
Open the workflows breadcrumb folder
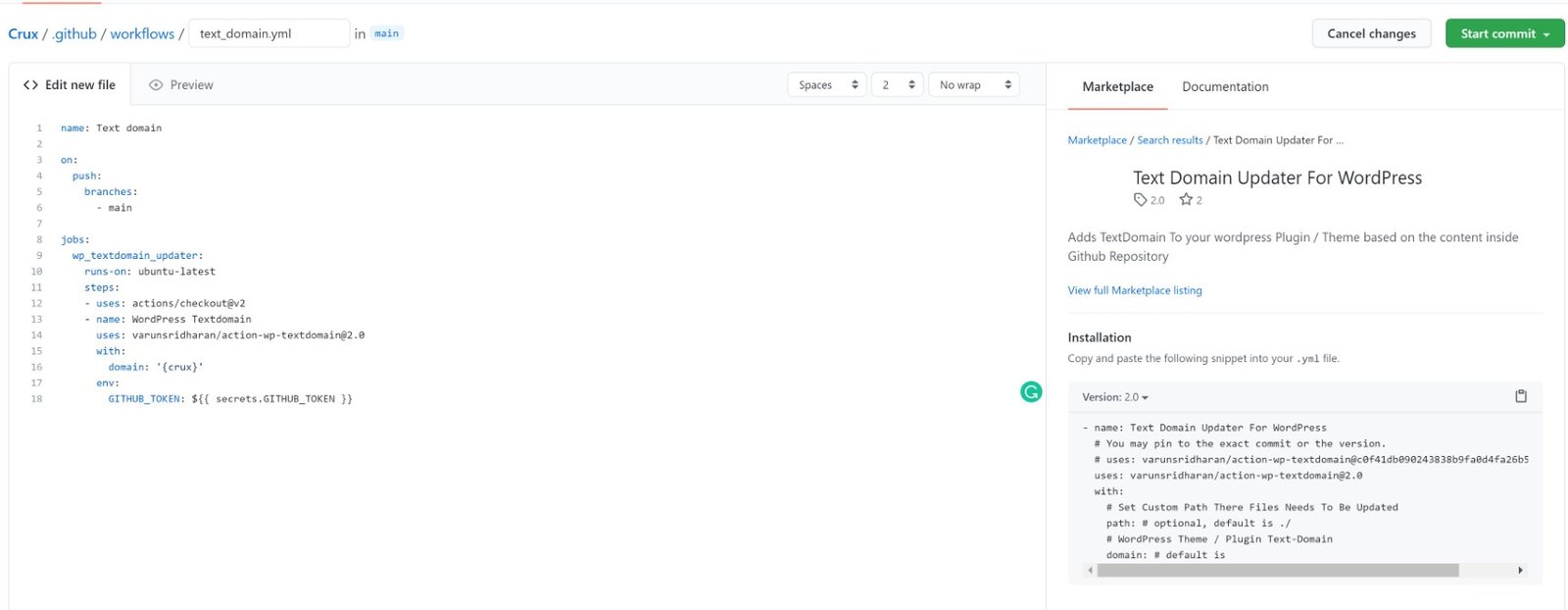point(142,33)
